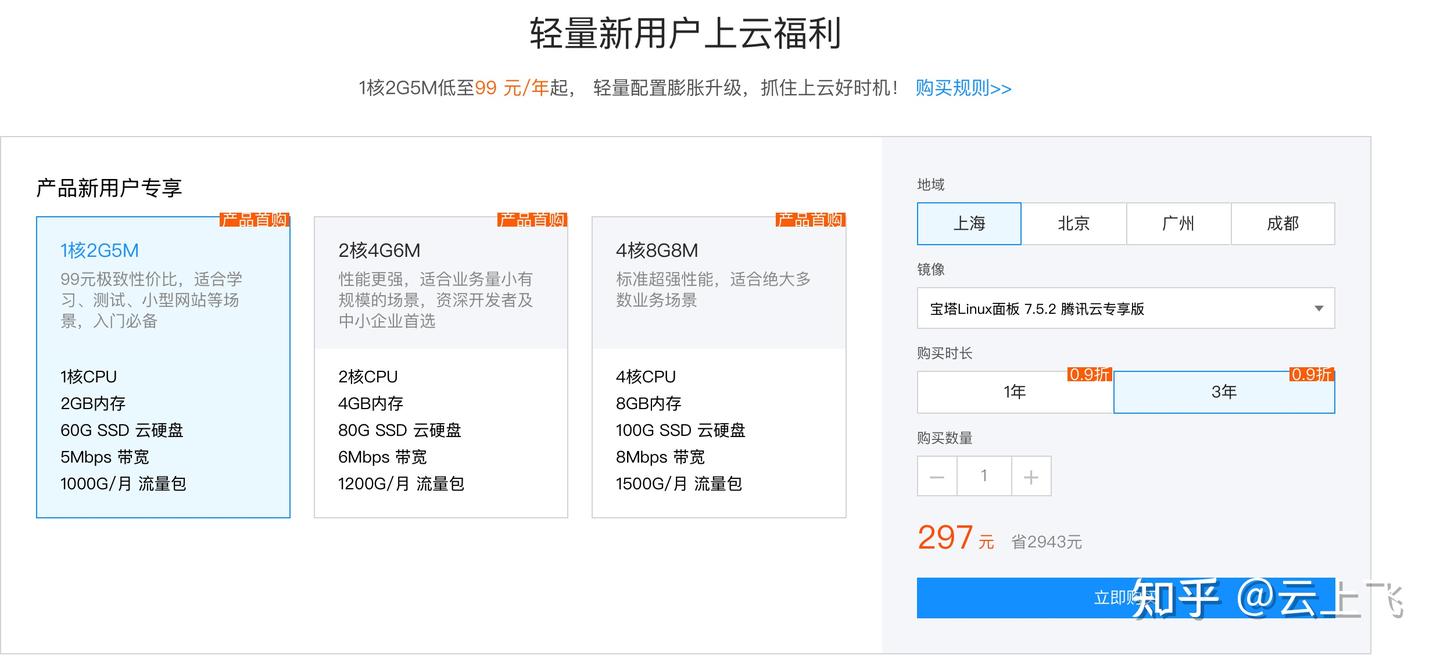Select the 上海 region
The image size is (1440, 659).
click(x=968, y=223)
